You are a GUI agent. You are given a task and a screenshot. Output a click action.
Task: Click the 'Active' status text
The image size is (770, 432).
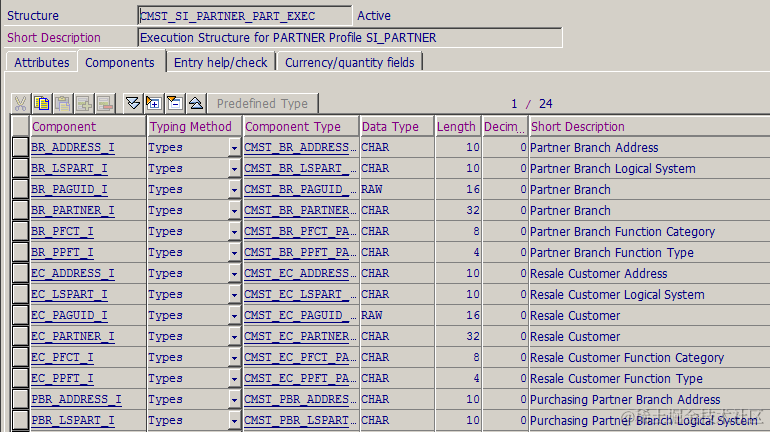pyautogui.click(x=374, y=16)
